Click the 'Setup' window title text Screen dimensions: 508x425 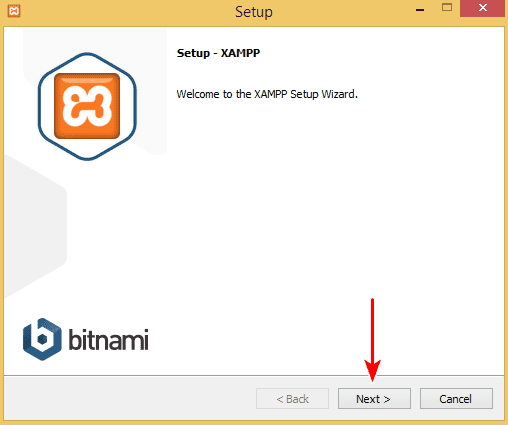[x=254, y=12]
